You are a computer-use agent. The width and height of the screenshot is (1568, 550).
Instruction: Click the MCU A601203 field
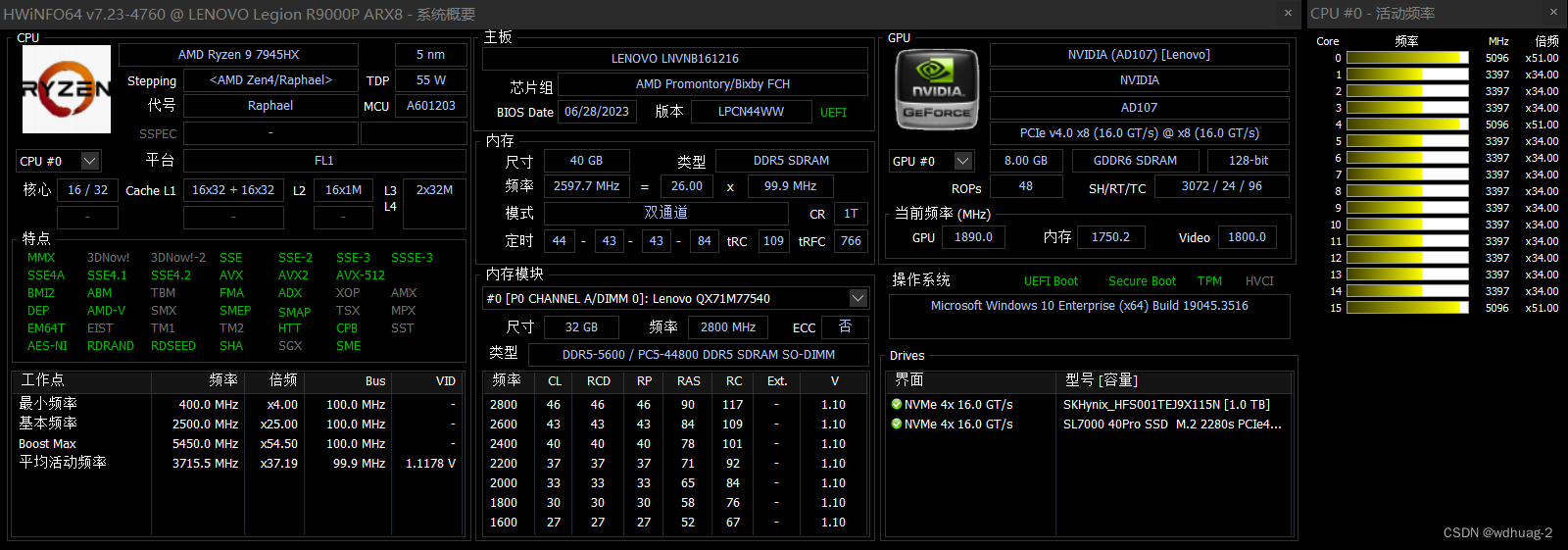(430, 106)
